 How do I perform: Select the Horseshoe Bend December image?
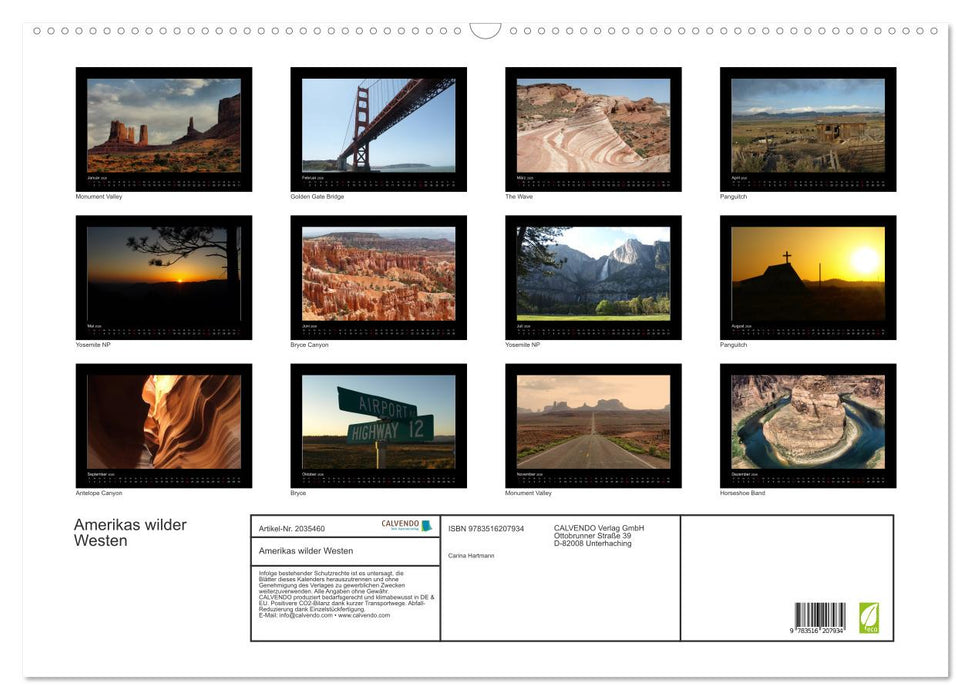[808, 424]
